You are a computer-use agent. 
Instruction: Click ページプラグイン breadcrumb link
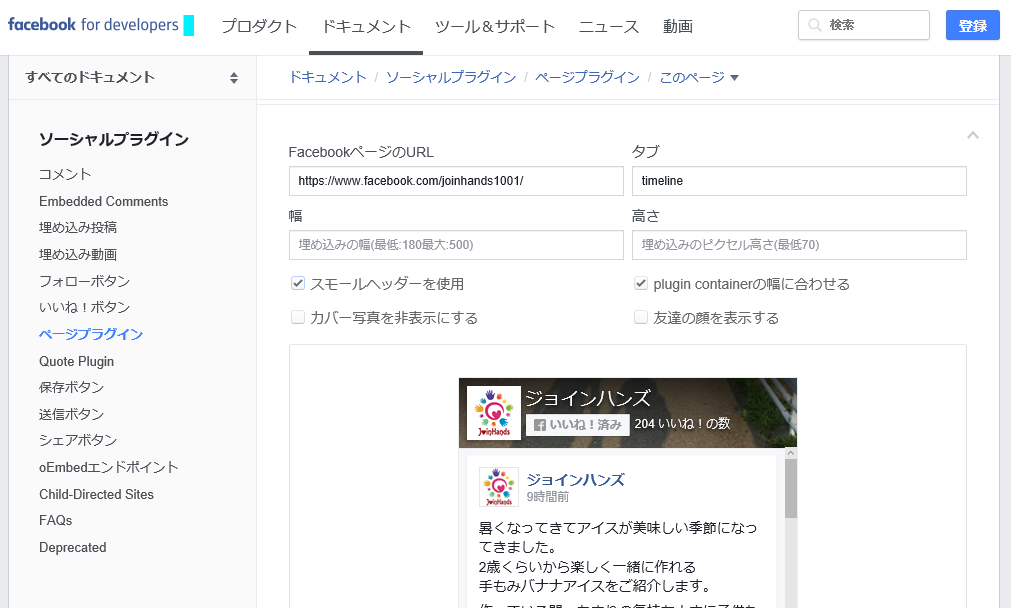pos(587,77)
